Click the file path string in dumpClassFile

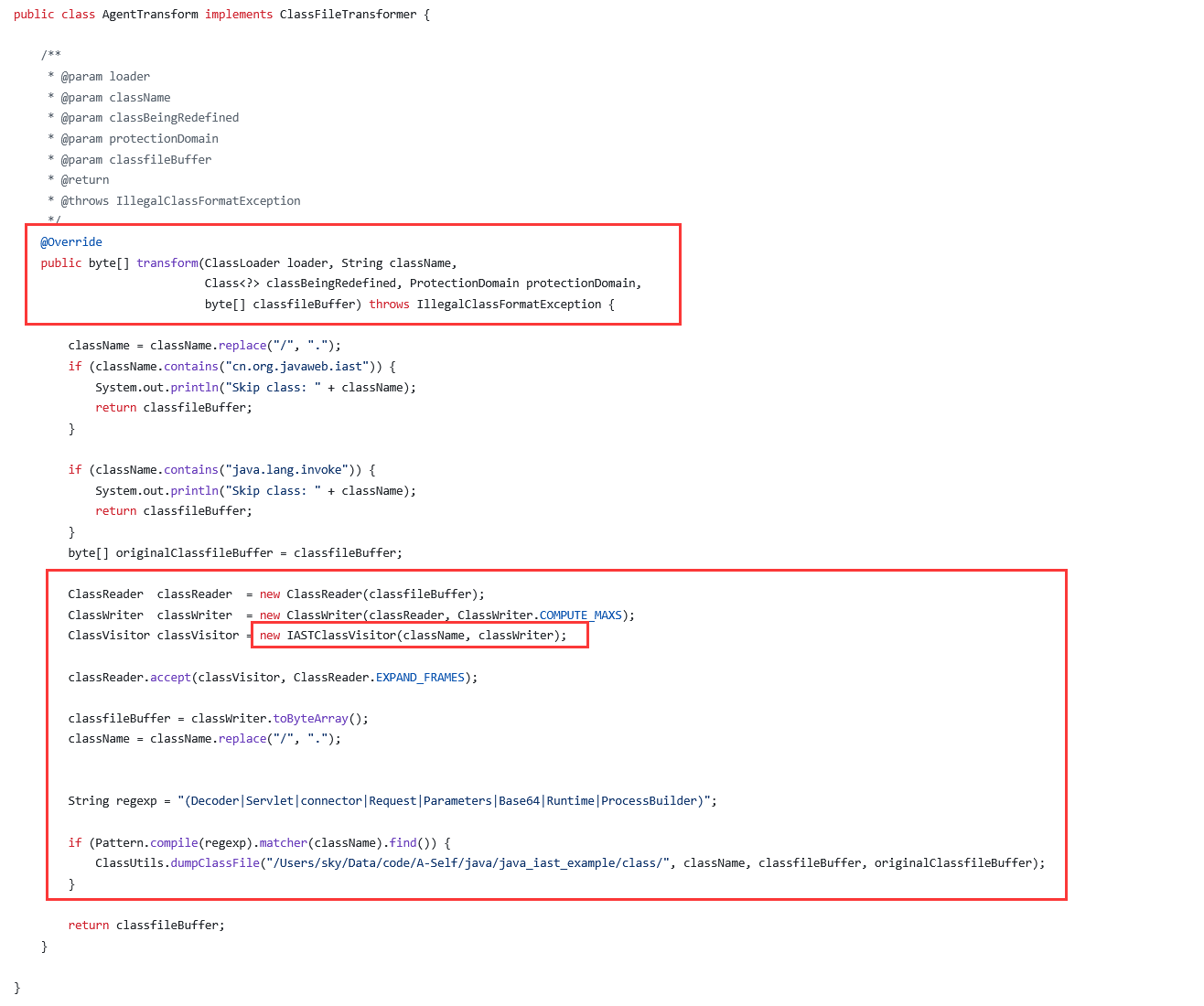coord(468,863)
